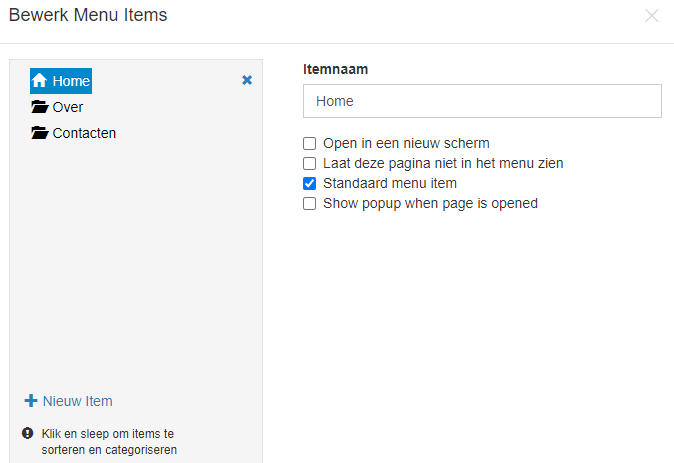Click the plus icon for Nieuw Item
This screenshot has height=463, width=674.
click(x=31, y=401)
